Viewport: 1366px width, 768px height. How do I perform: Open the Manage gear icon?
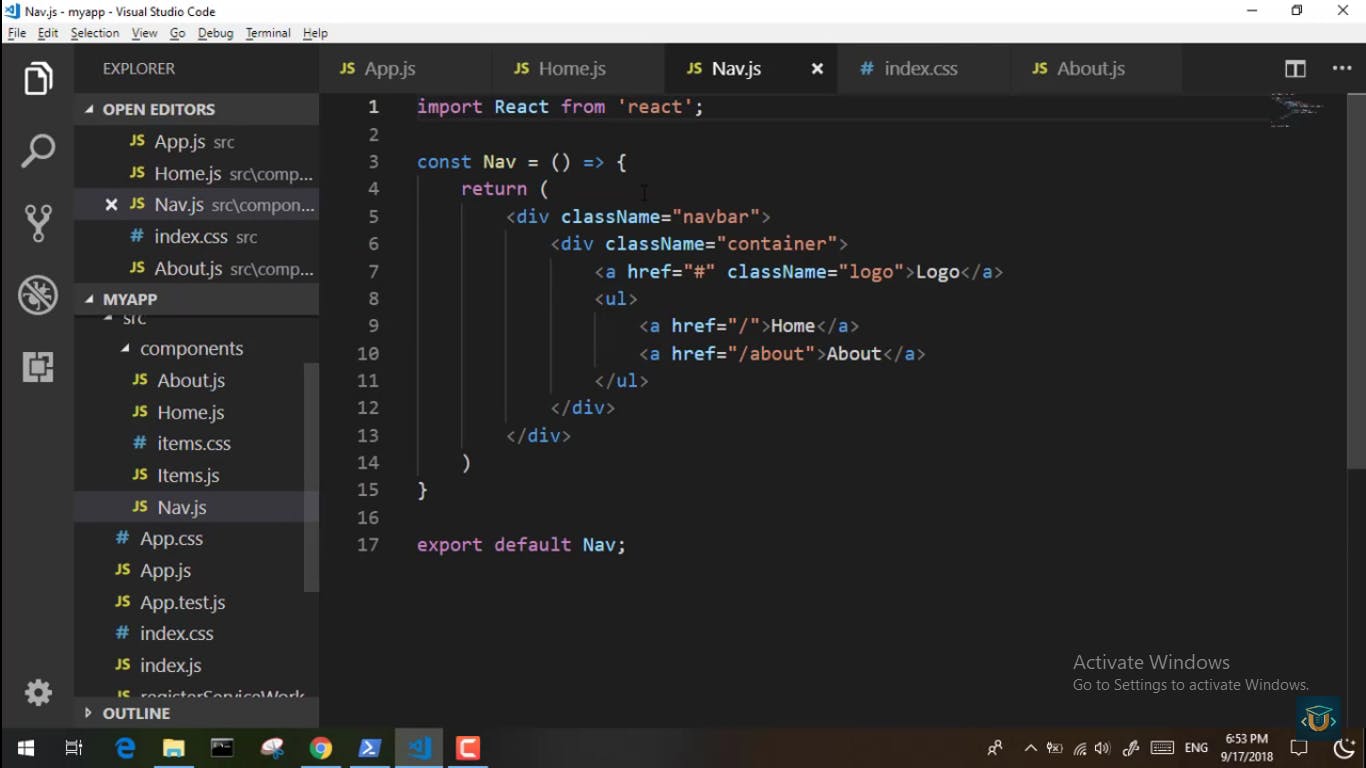point(38,692)
